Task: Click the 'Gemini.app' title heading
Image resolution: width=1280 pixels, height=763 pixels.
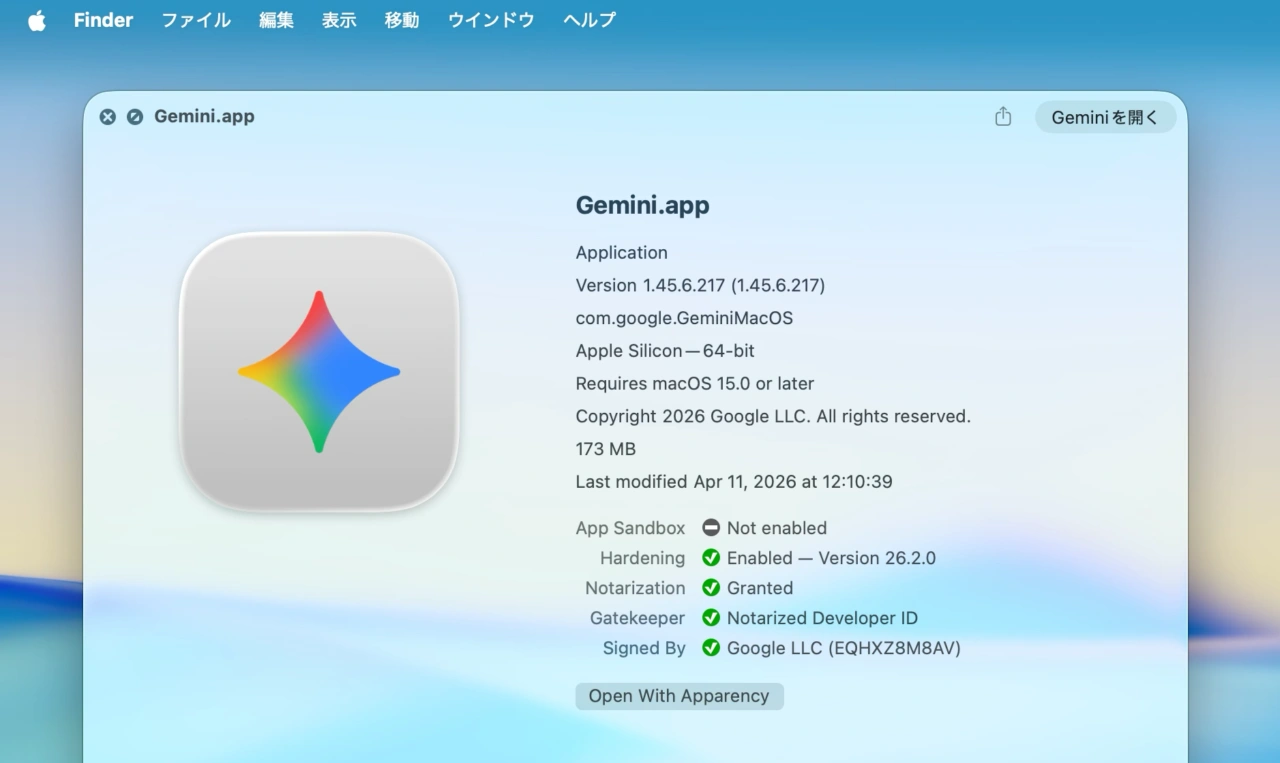Action: 642,204
